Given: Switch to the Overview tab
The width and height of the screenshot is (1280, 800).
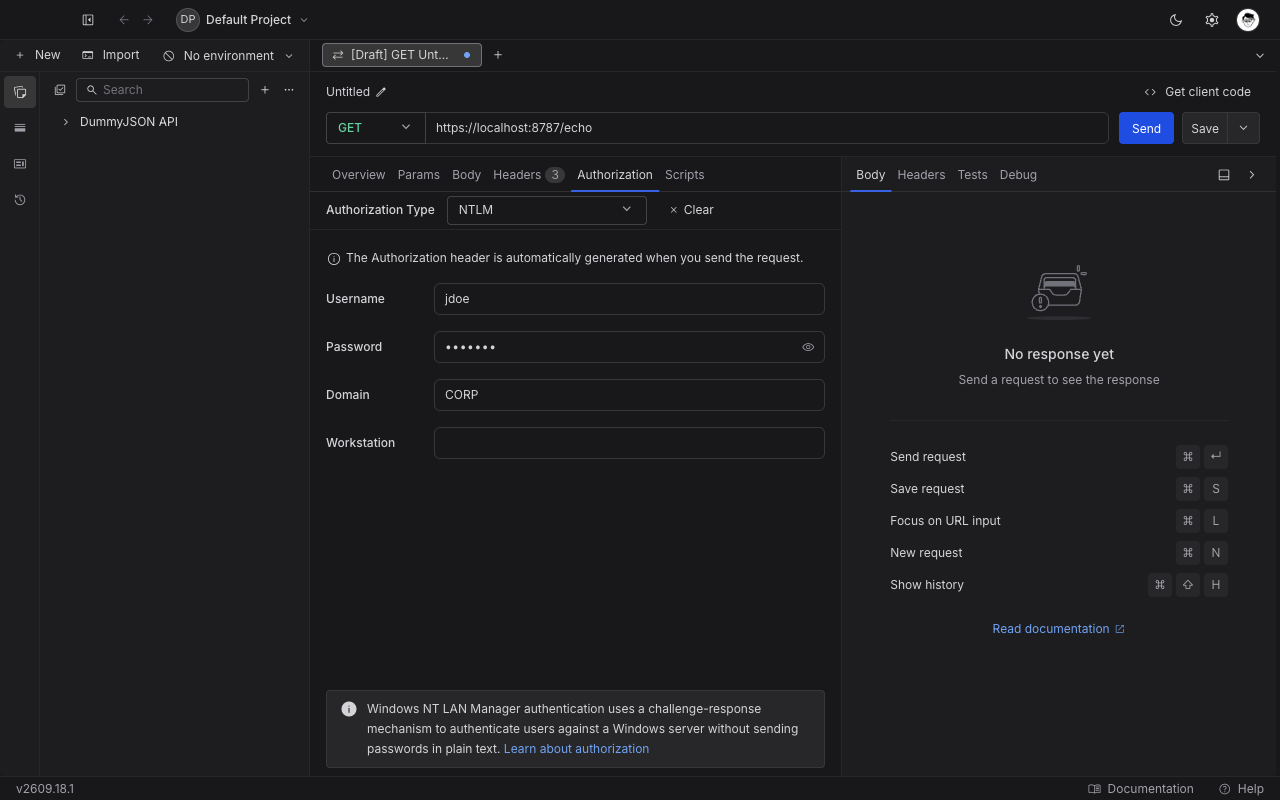Looking at the screenshot, I should click(358, 175).
